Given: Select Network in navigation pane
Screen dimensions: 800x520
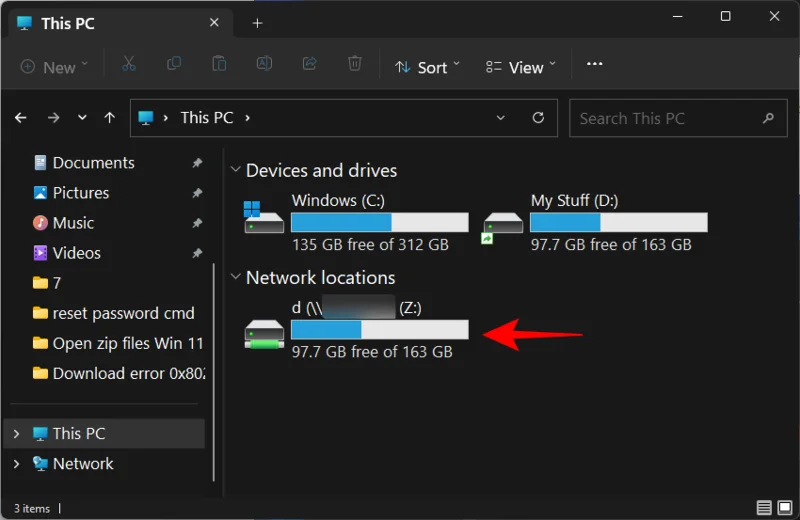Looking at the screenshot, I should click(x=73, y=464).
